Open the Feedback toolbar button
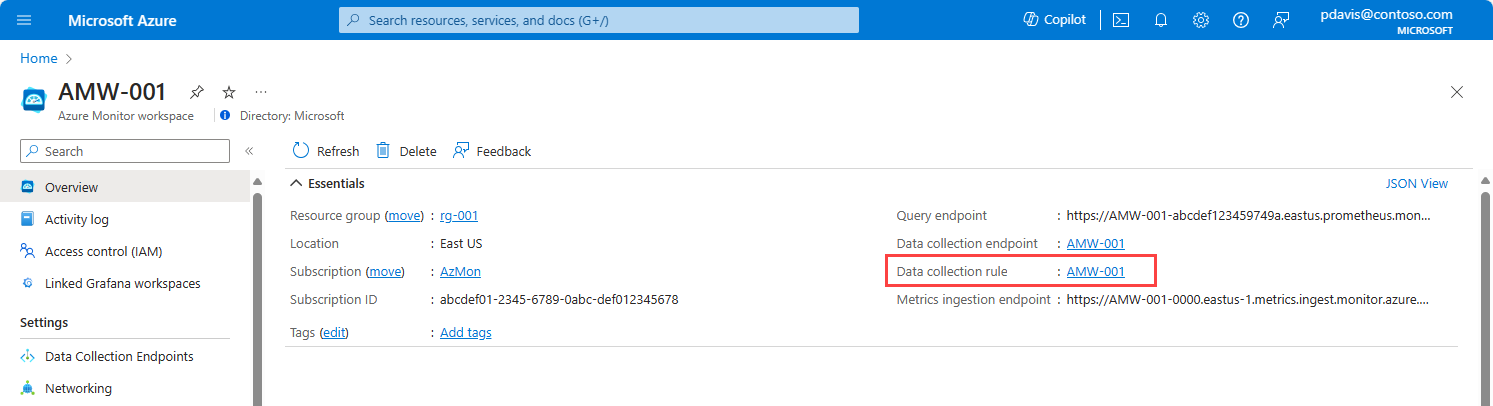 492,151
